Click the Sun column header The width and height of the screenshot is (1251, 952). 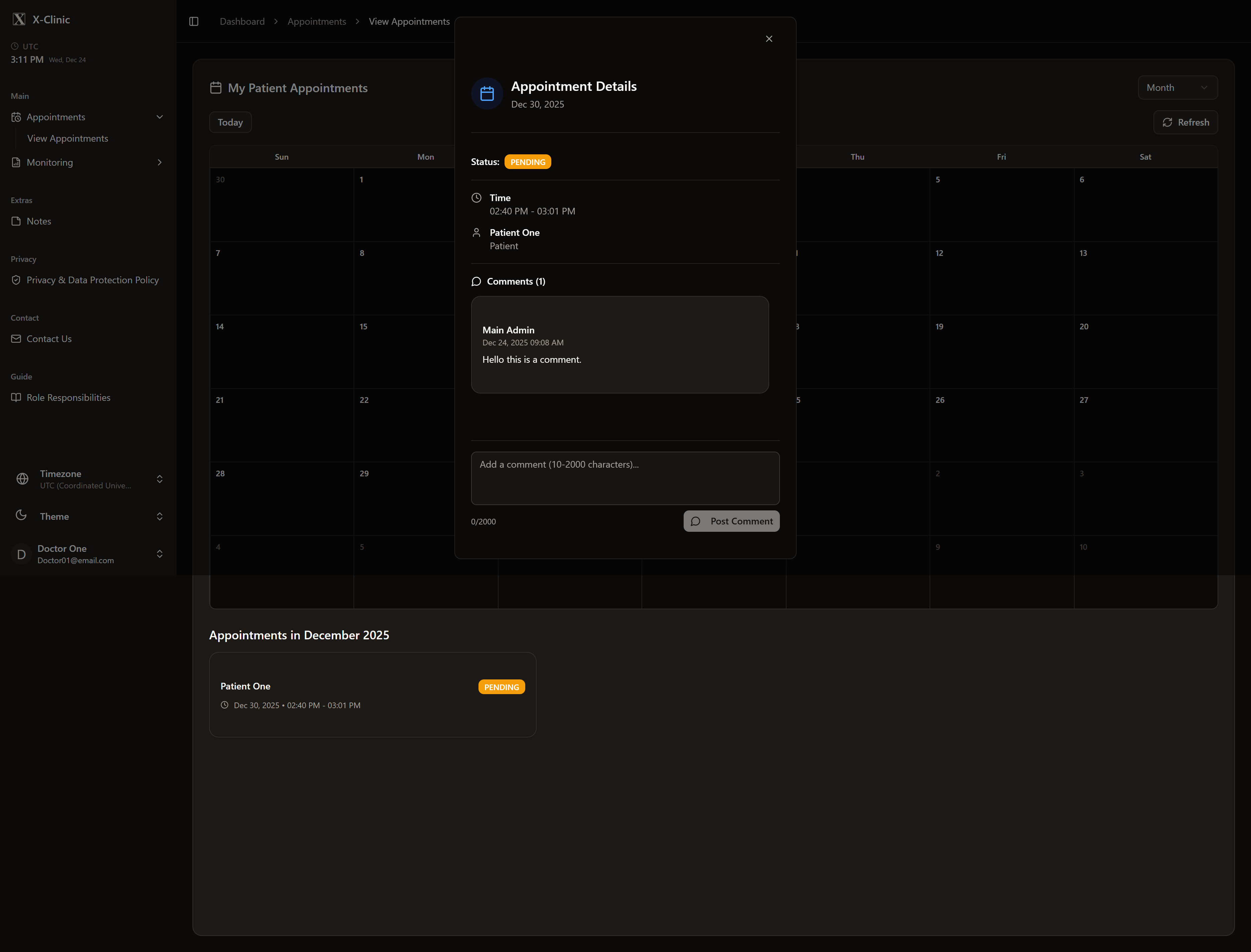[x=281, y=157]
